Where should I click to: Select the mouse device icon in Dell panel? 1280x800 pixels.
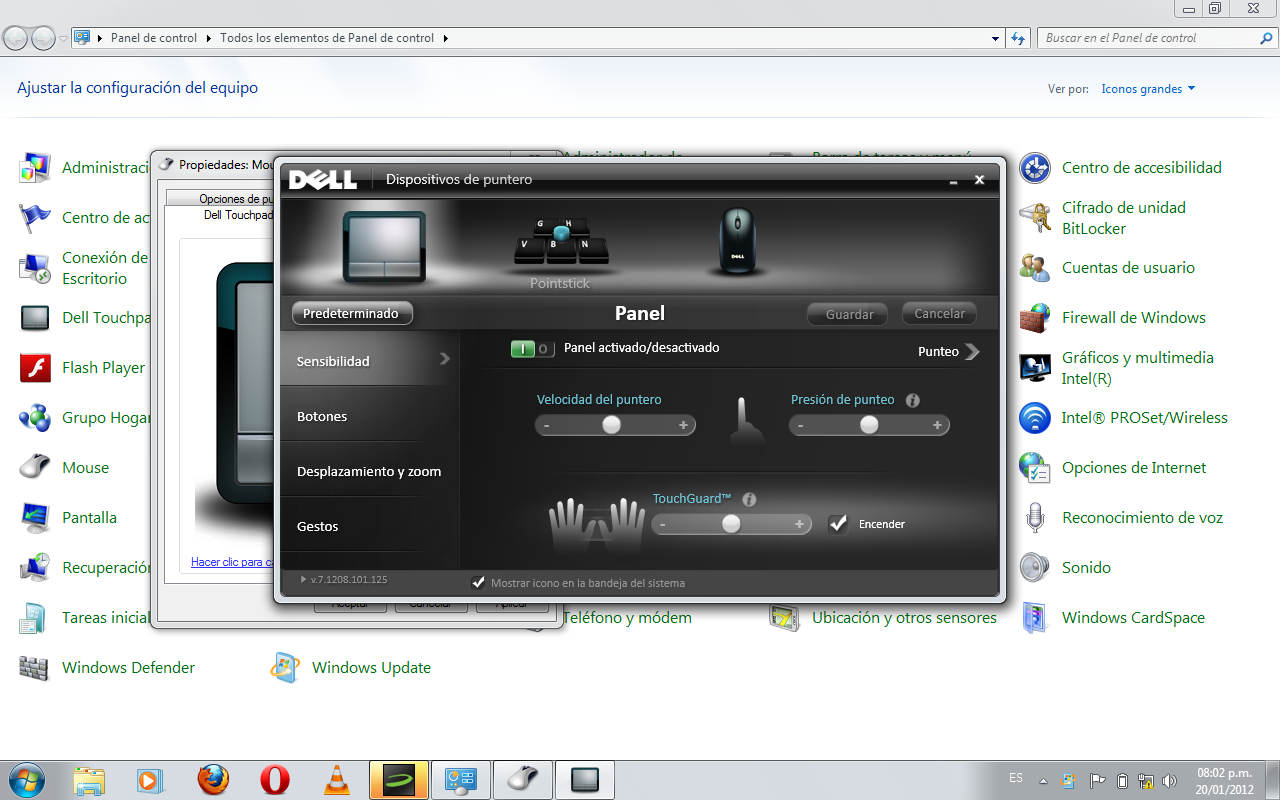tap(738, 241)
